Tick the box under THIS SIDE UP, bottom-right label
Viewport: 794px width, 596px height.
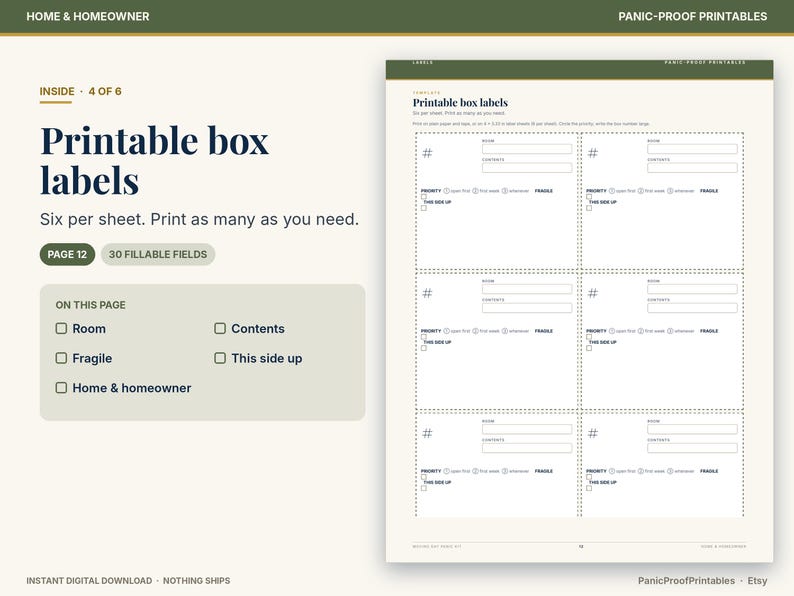tap(589, 489)
